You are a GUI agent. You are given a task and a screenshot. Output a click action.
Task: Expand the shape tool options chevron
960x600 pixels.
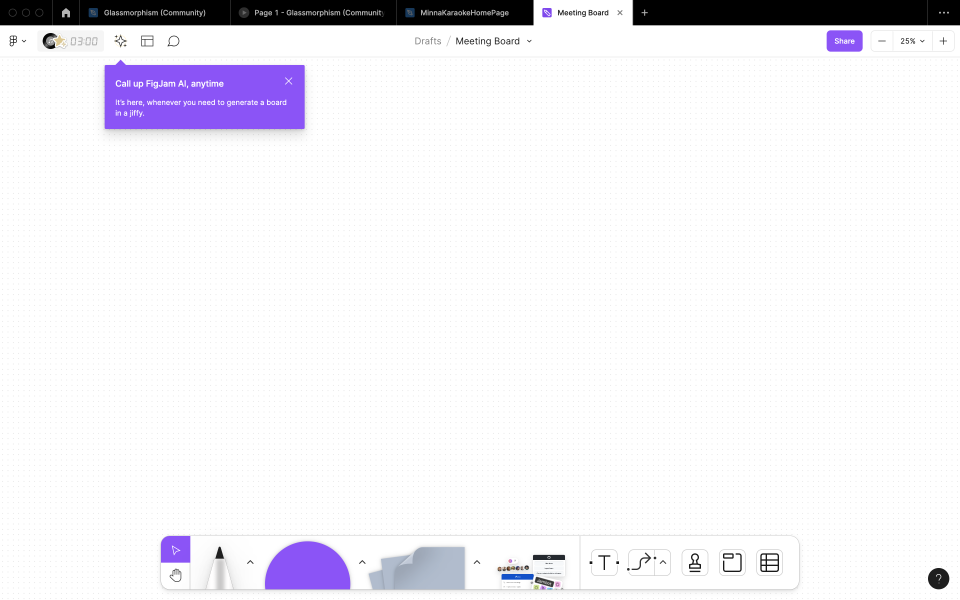362,562
